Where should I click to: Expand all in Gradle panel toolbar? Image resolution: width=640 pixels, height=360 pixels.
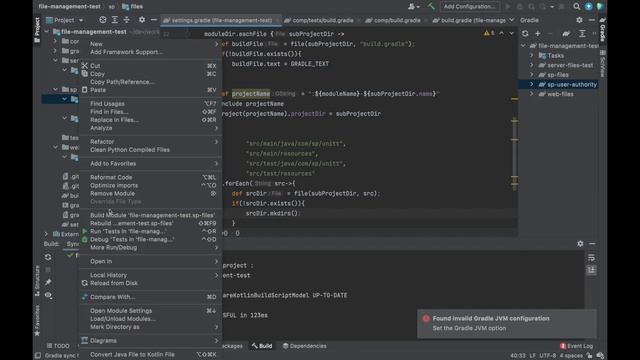coord(582,33)
